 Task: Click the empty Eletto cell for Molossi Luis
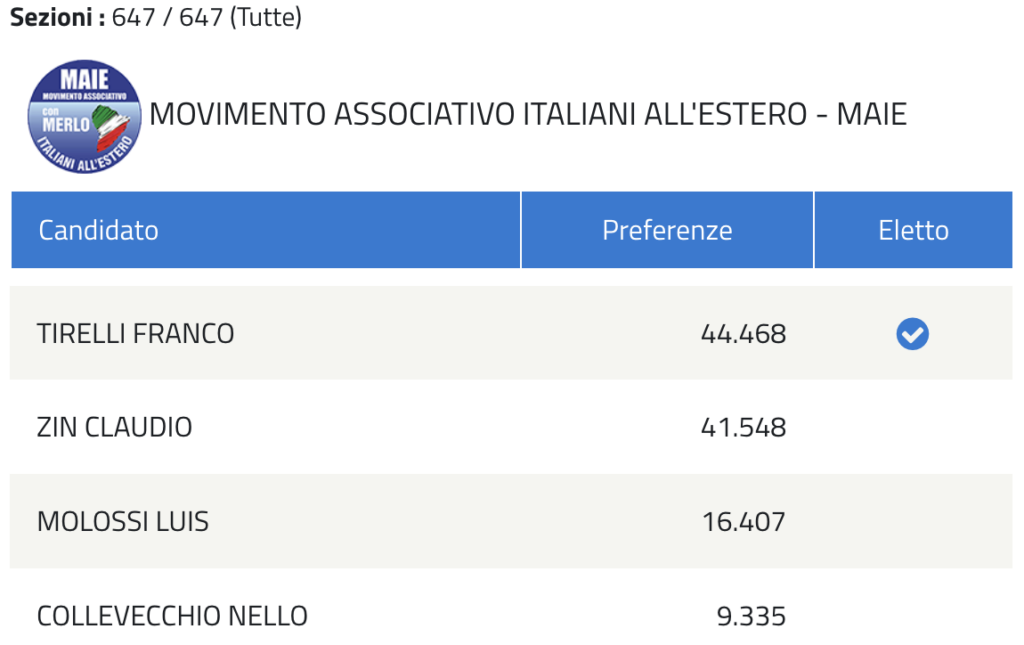coord(914,522)
